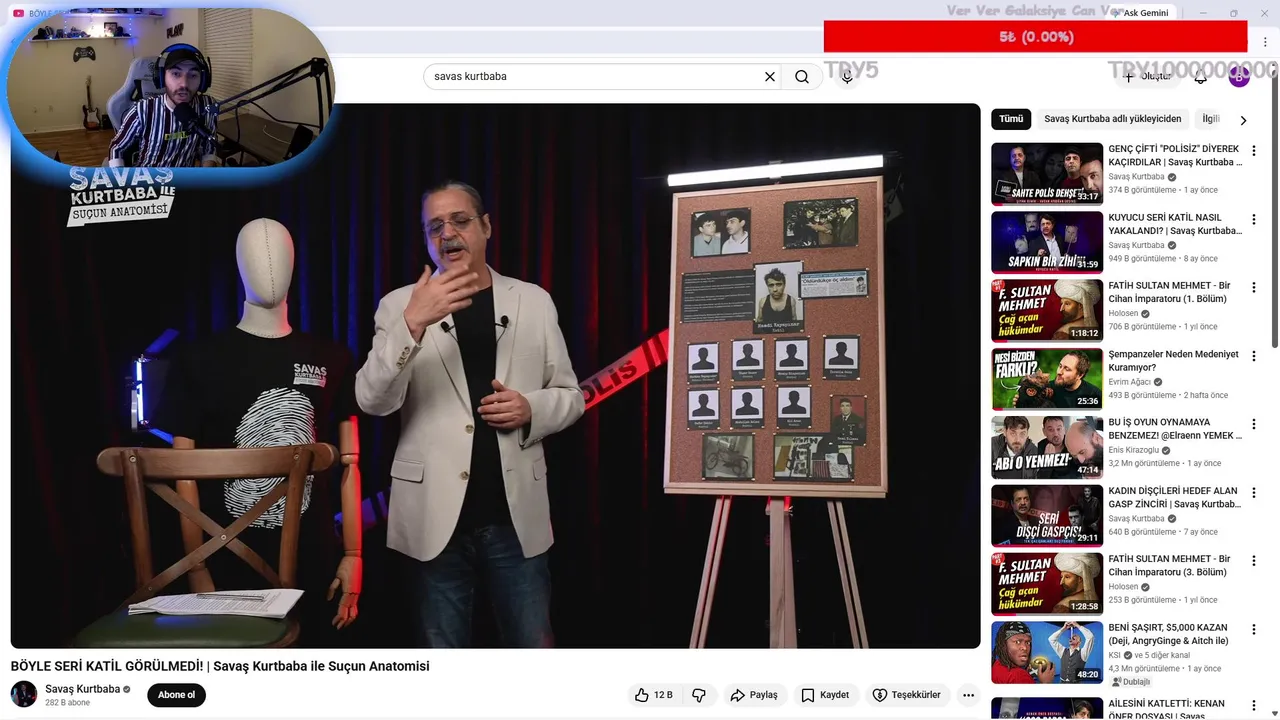Select the İlgili filter chip
The height and width of the screenshot is (720, 1280).
[x=1211, y=119]
